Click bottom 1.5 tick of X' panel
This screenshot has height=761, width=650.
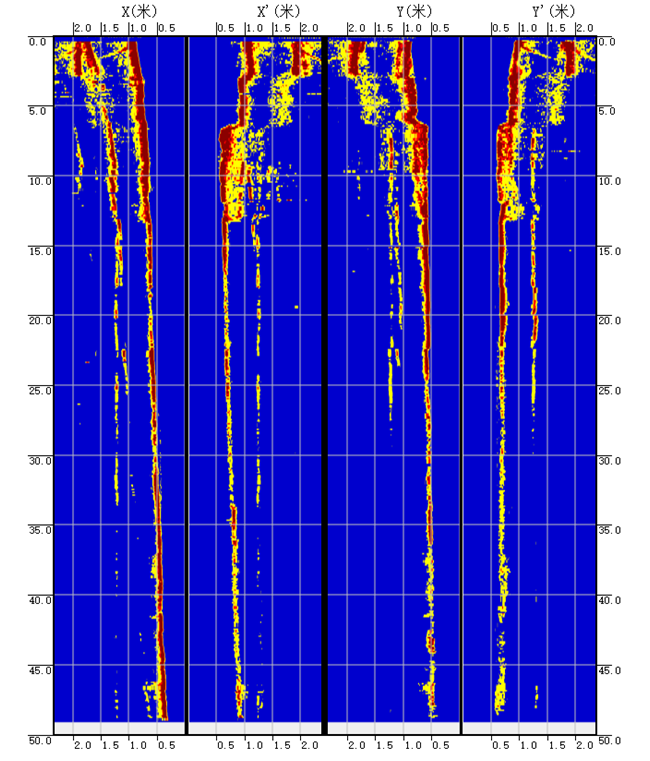tap(282, 745)
